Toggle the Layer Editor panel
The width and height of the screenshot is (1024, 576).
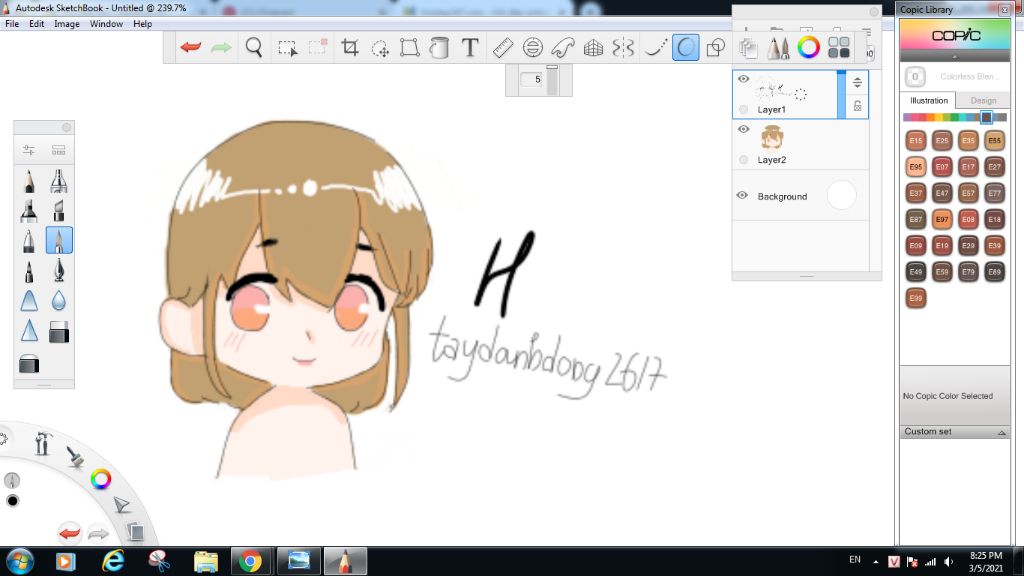point(748,48)
